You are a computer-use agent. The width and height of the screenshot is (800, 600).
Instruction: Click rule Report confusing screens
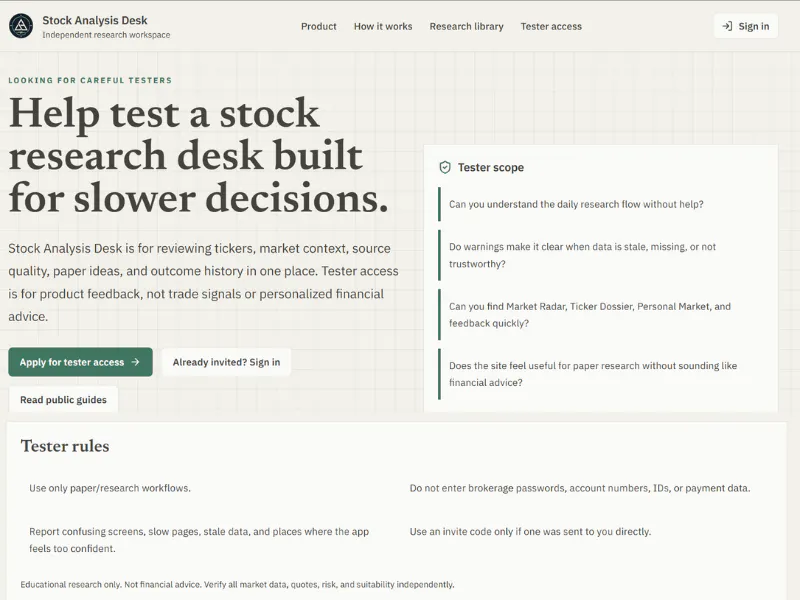[x=199, y=540]
